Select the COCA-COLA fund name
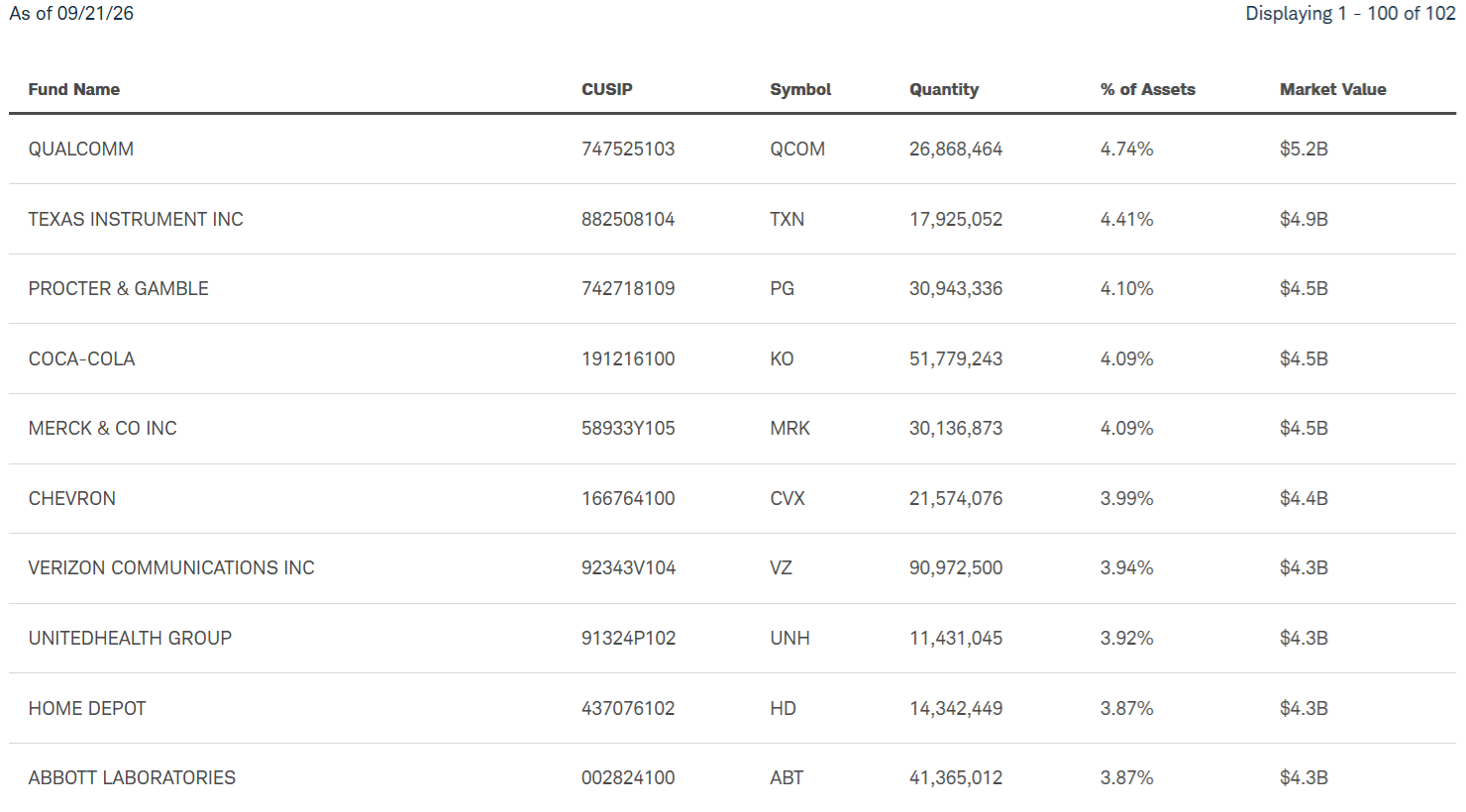 (x=81, y=358)
